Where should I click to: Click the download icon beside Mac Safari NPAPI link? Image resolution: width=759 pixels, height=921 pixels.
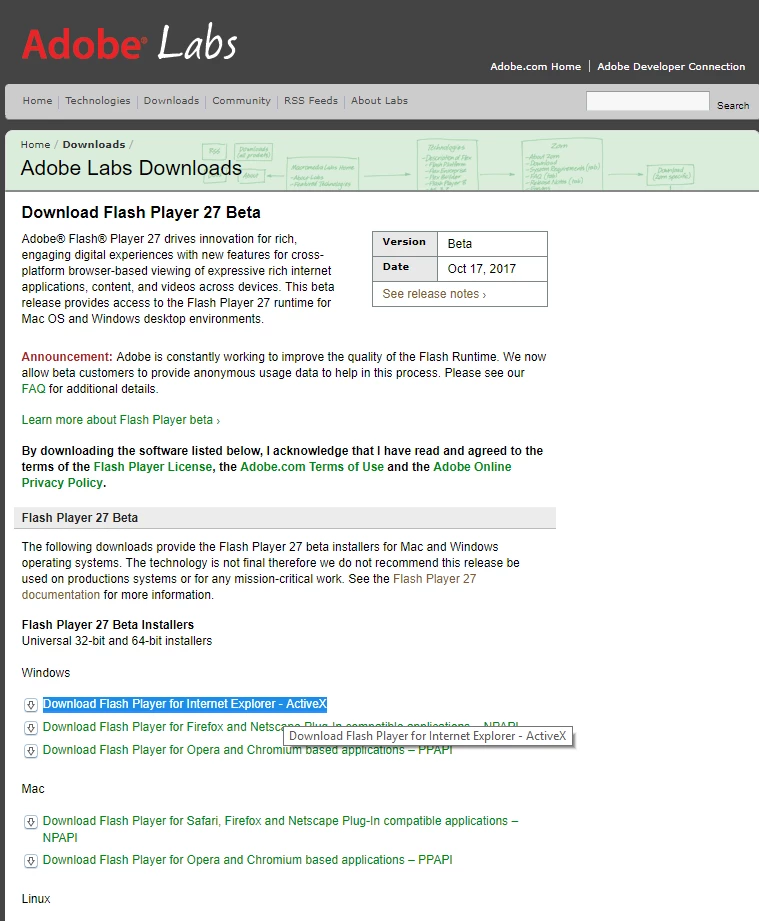[31, 822]
